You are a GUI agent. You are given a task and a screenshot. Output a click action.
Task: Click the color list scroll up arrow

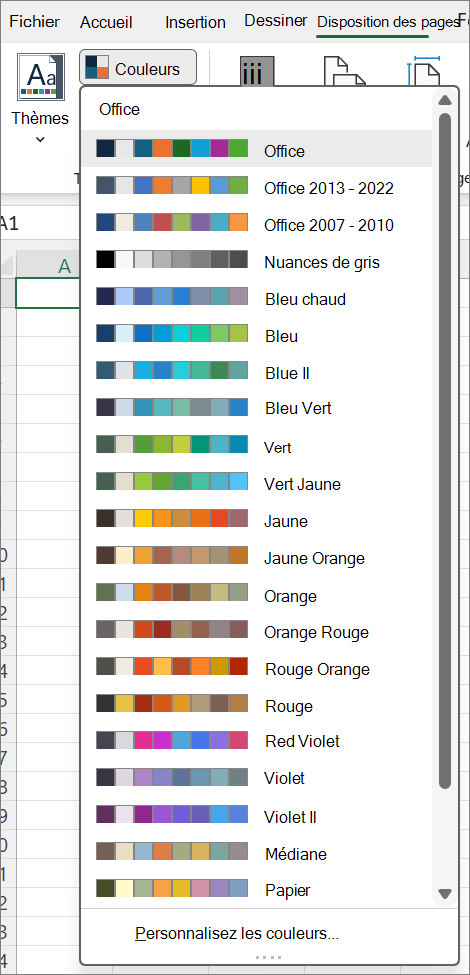pyautogui.click(x=444, y=100)
